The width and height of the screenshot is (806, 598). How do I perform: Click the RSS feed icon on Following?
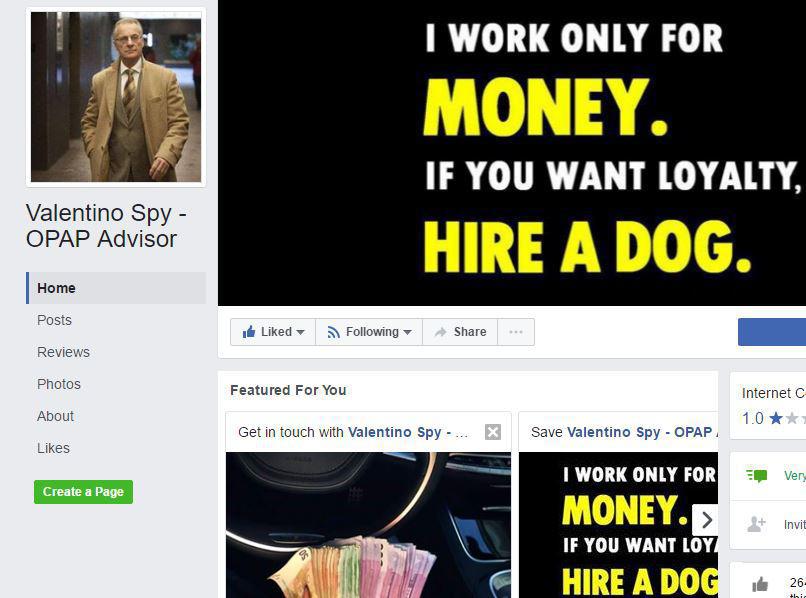334,333
